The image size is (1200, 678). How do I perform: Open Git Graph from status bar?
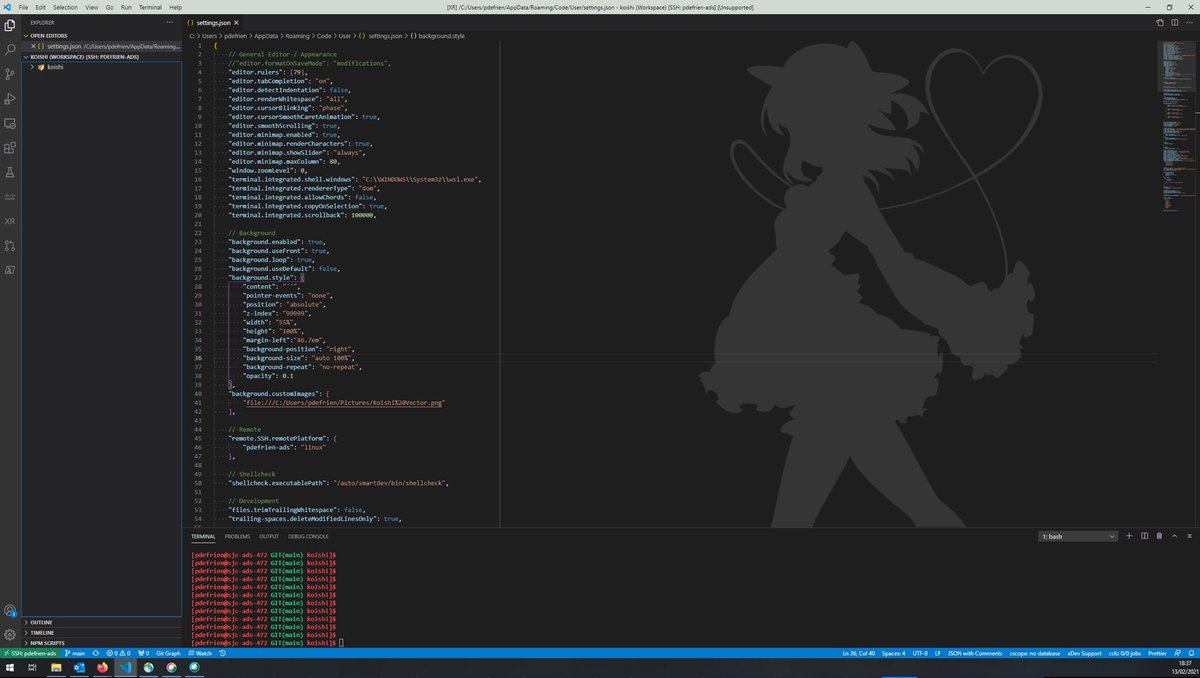click(x=168, y=653)
